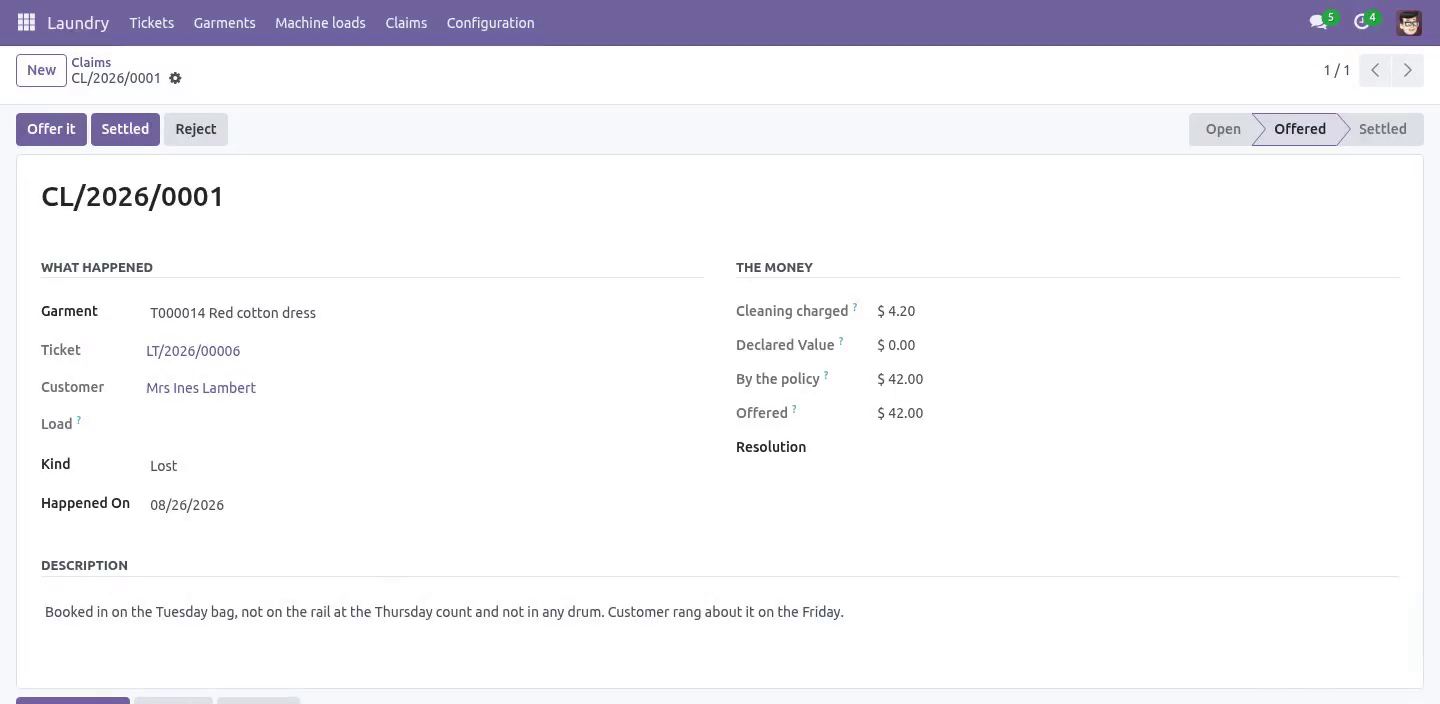Open the Claims menu in navbar
Viewport: 1440px width, 704px height.
pyautogui.click(x=406, y=22)
